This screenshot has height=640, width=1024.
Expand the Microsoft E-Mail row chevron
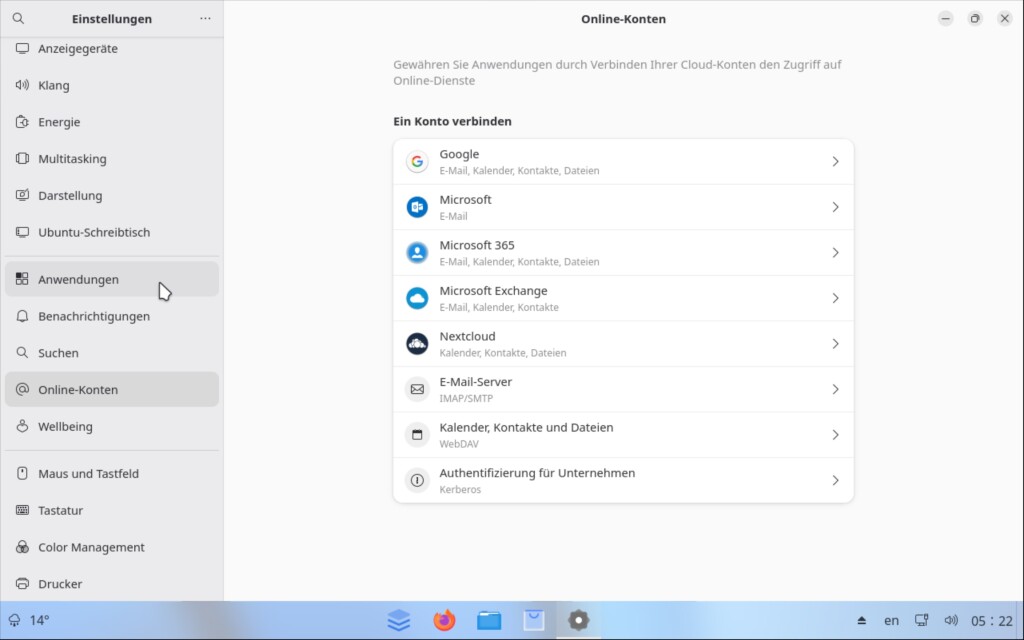(835, 207)
